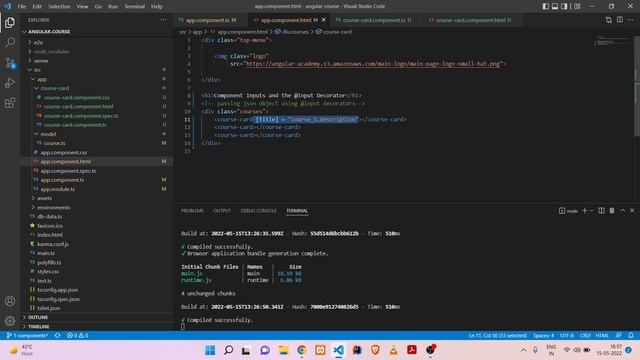
Task: Open editor more actions ellipsis
Action: tap(631, 20)
